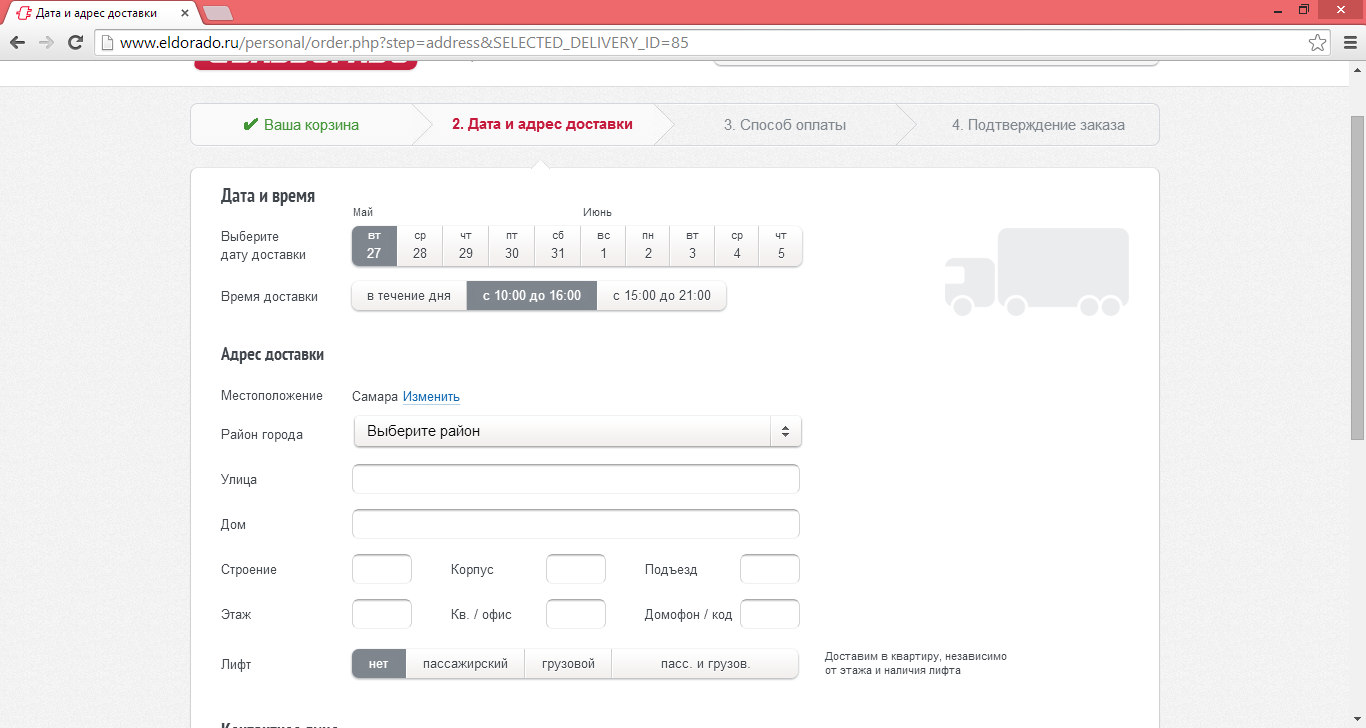This screenshot has height=728, width=1366.
Task: Go to step '3. Способ оплаты'
Action: click(x=785, y=125)
